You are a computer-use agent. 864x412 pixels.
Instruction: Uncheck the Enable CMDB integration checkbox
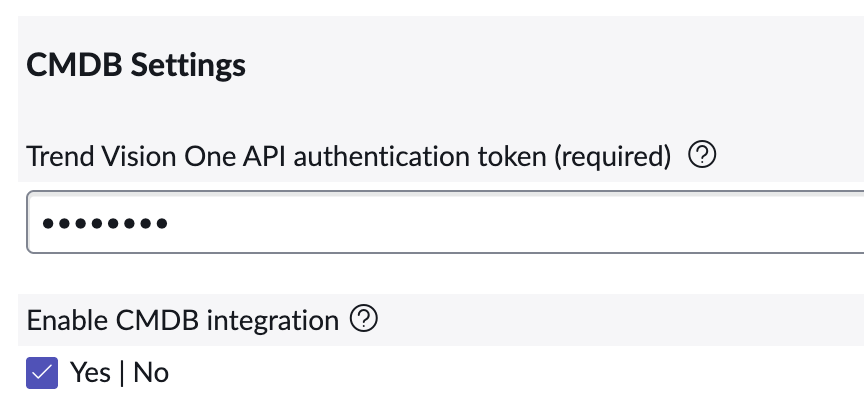[x=42, y=373]
